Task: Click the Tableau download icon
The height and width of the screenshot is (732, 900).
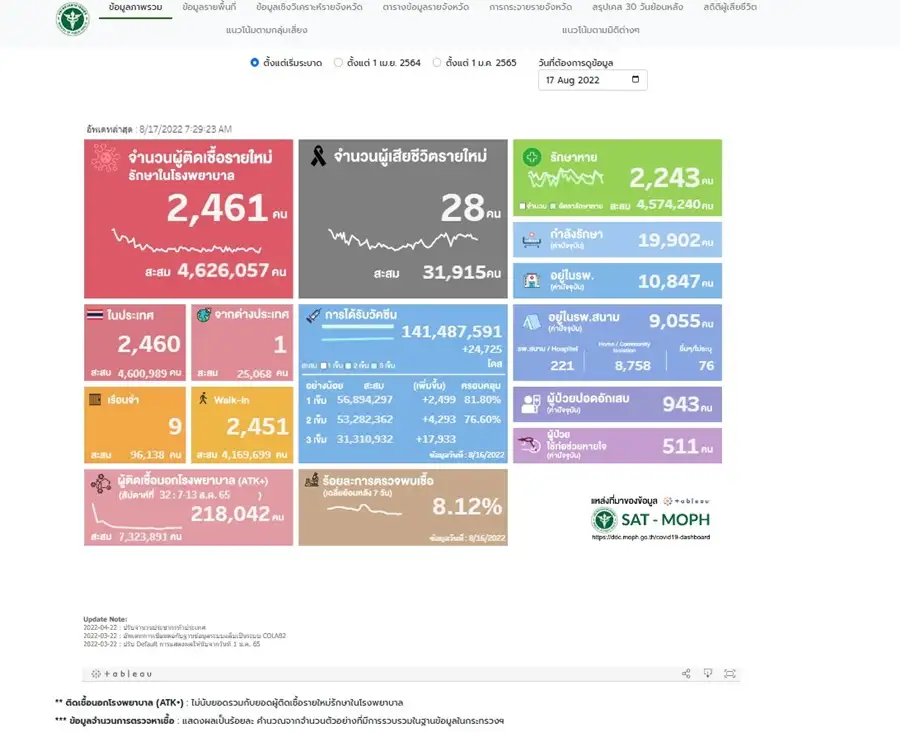Action: [708, 673]
